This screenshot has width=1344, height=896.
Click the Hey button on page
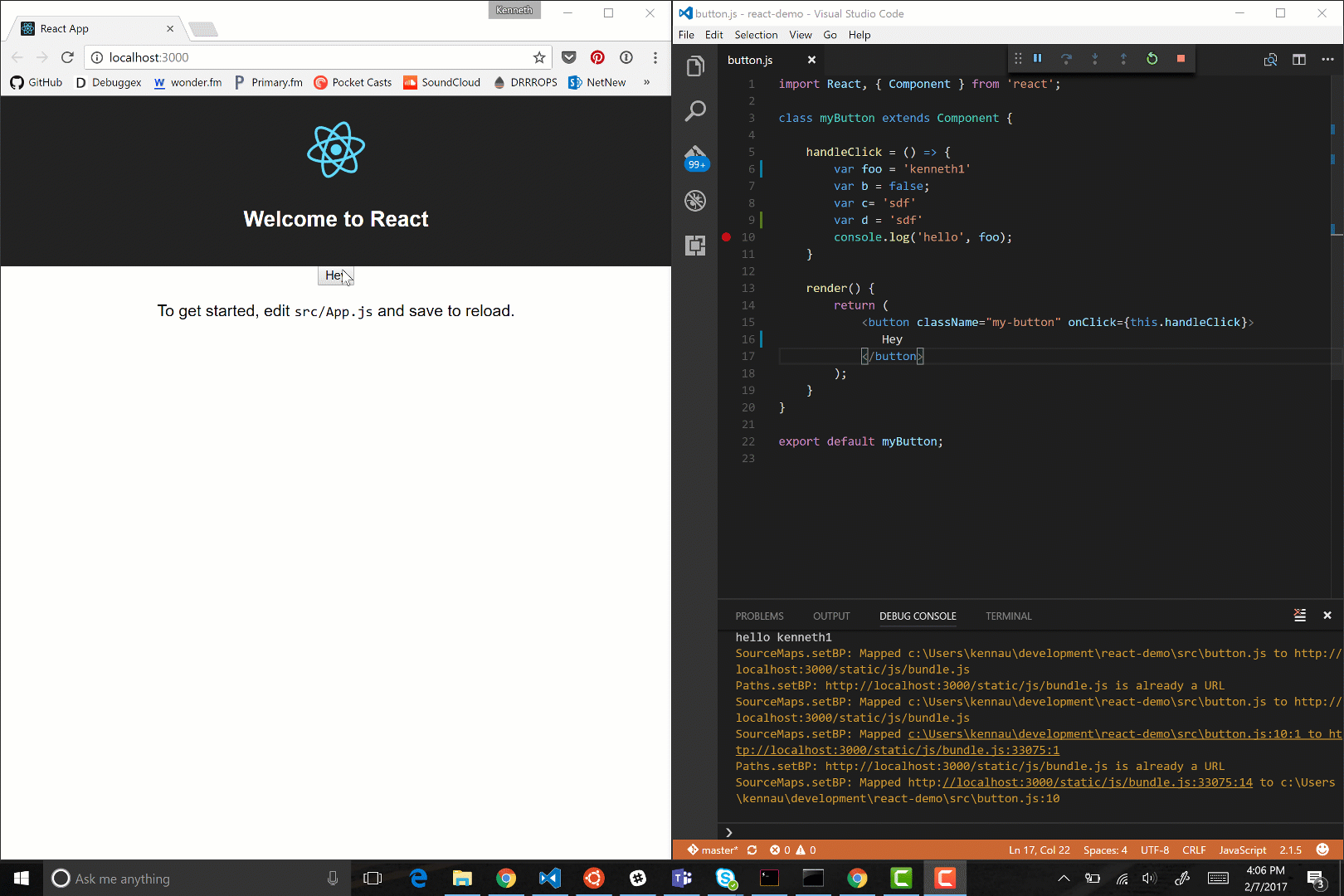click(335, 275)
